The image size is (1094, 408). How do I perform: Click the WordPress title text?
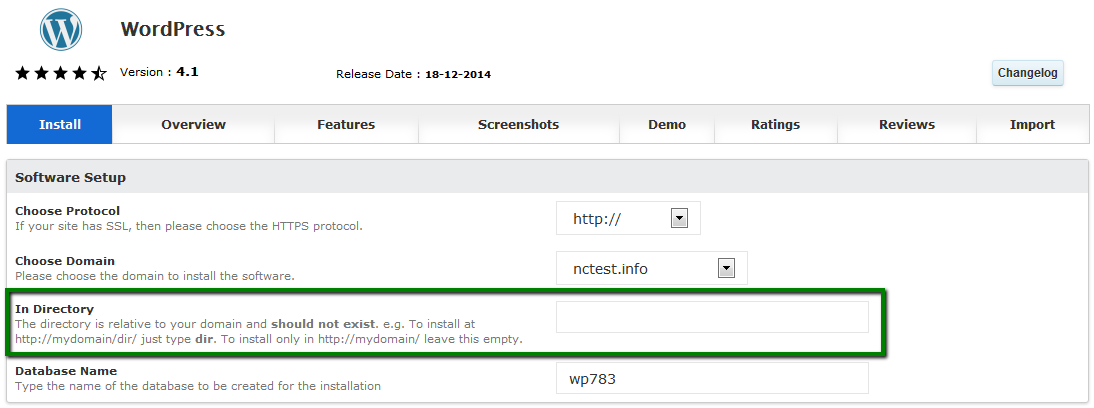pos(172,29)
